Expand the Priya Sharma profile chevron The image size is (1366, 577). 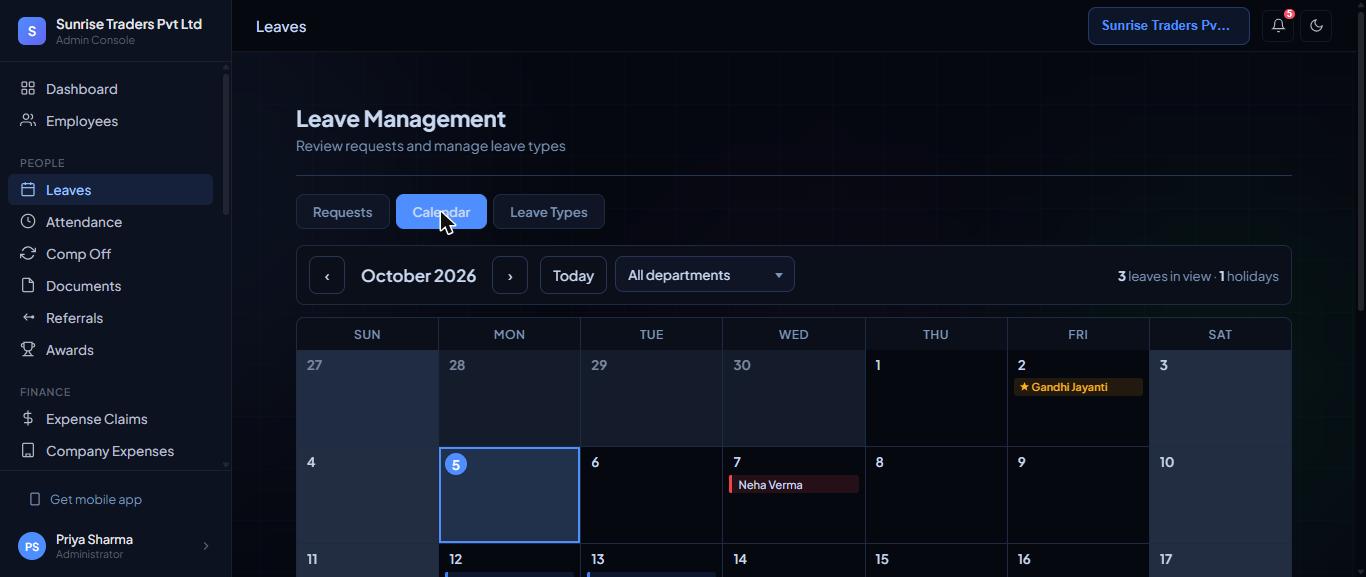(x=206, y=546)
